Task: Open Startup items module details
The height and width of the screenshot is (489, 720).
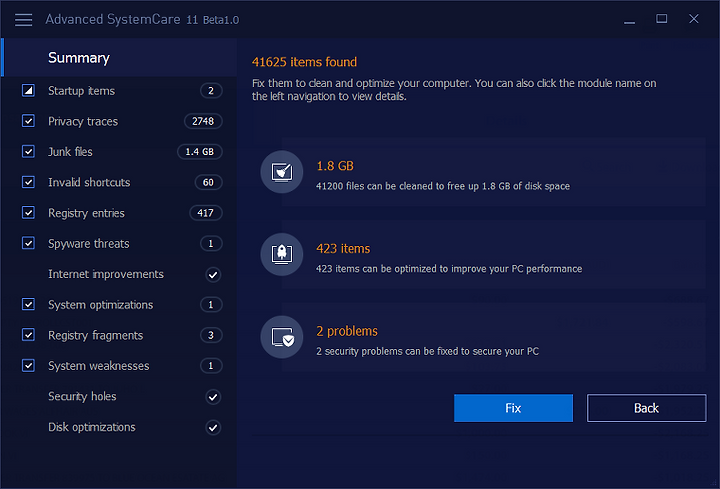Action: pos(81,91)
